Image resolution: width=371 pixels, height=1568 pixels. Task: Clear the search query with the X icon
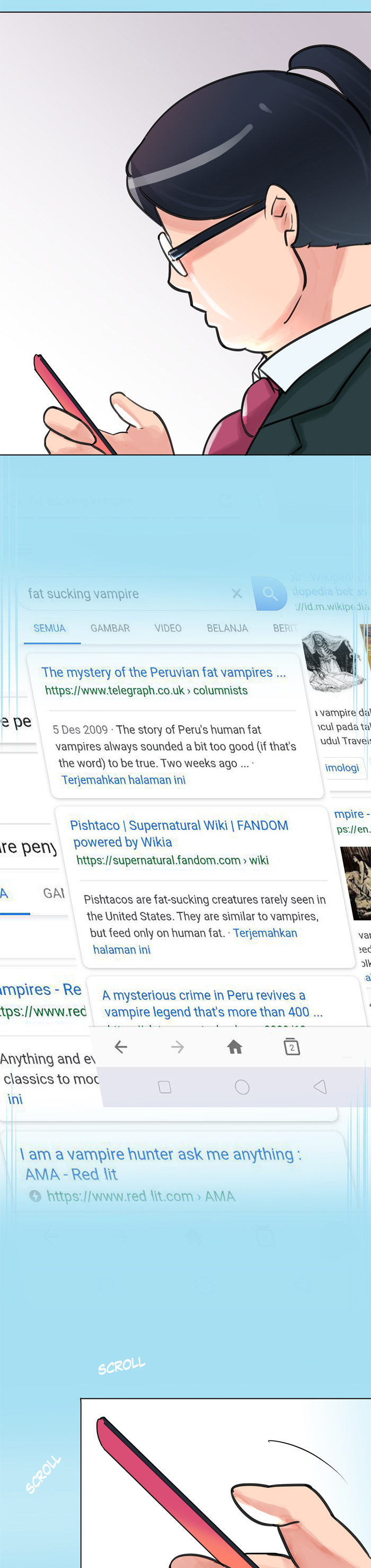[x=236, y=594]
